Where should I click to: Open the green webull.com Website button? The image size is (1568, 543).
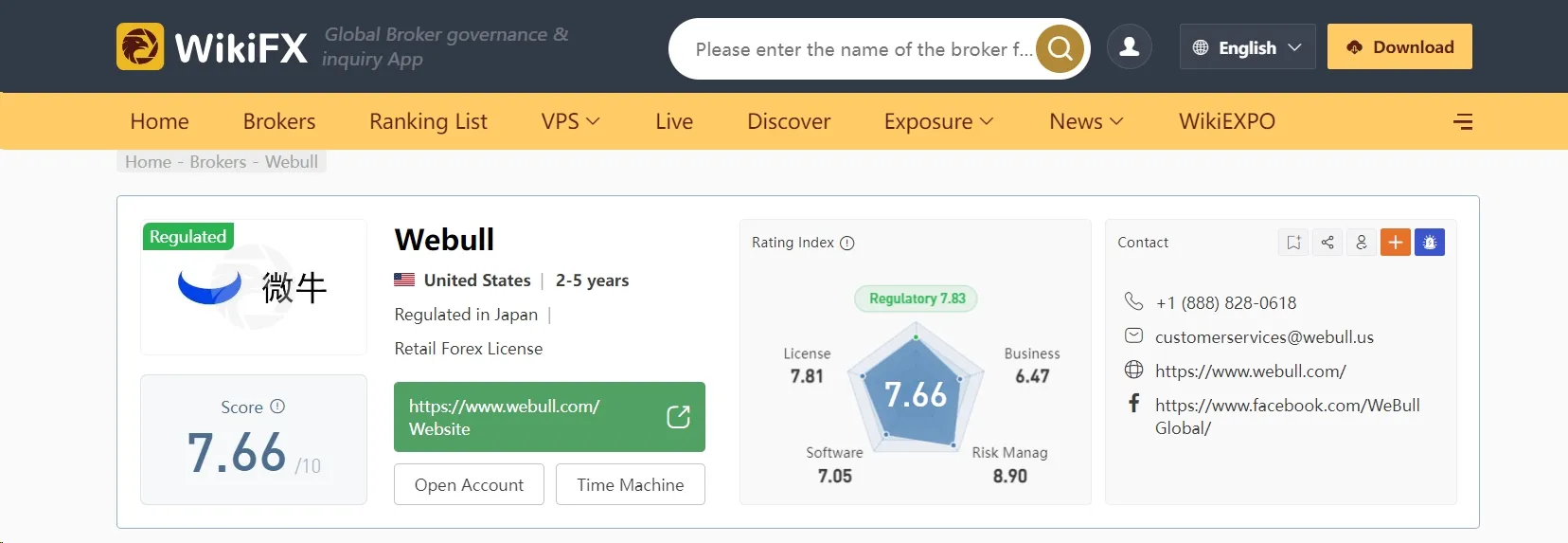click(549, 417)
